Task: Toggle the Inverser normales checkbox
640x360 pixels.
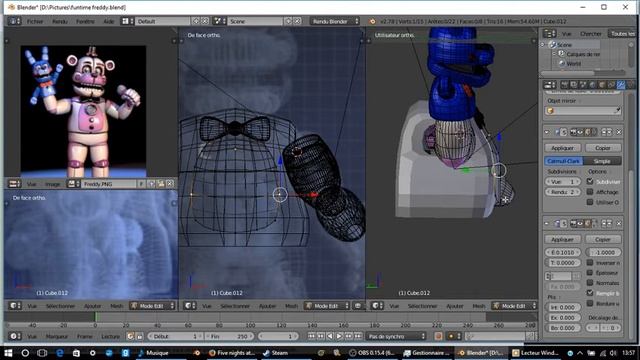Action: (x=590, y=262)
